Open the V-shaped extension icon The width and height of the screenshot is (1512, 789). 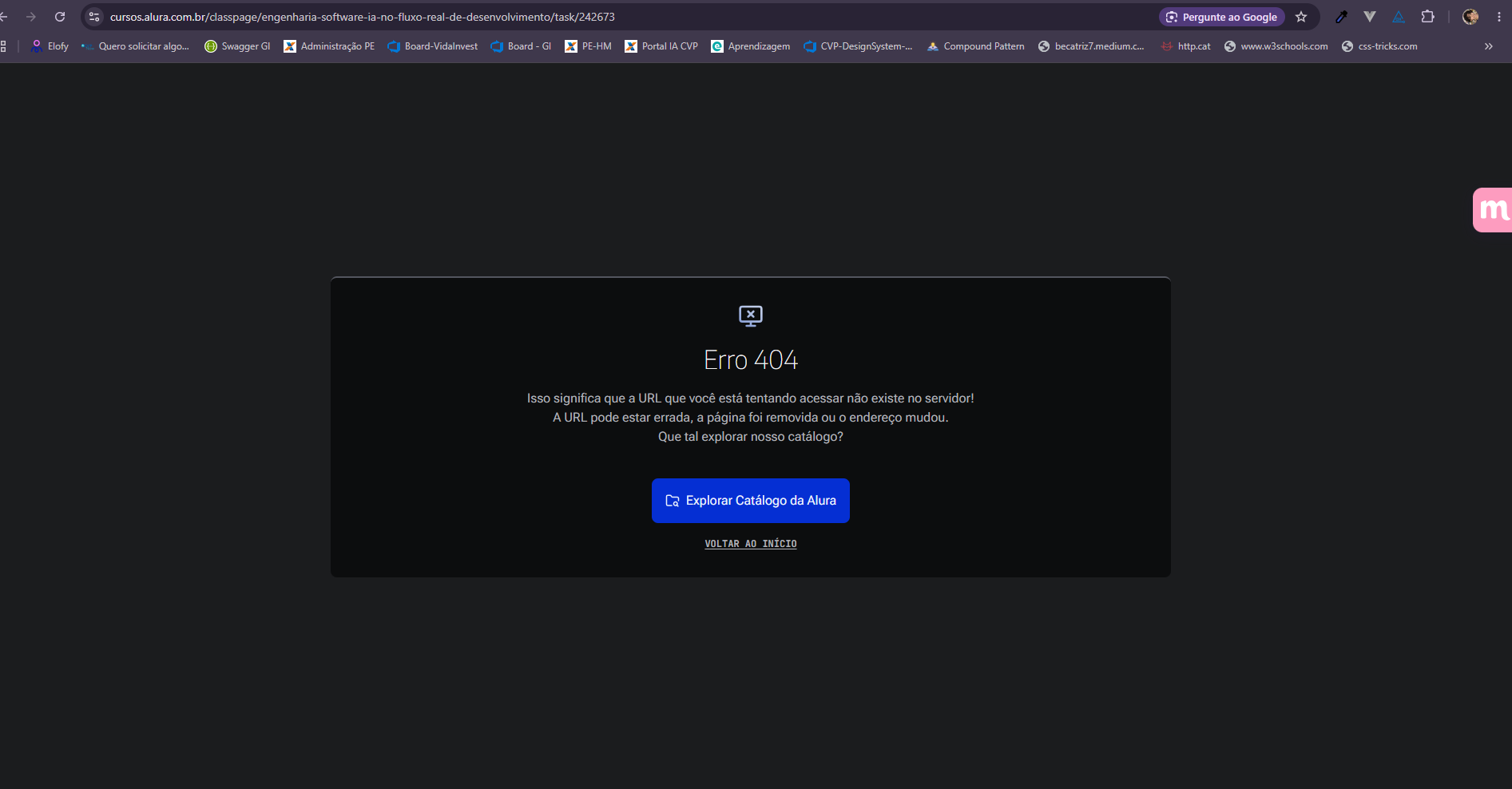(x=1370, y=17)
